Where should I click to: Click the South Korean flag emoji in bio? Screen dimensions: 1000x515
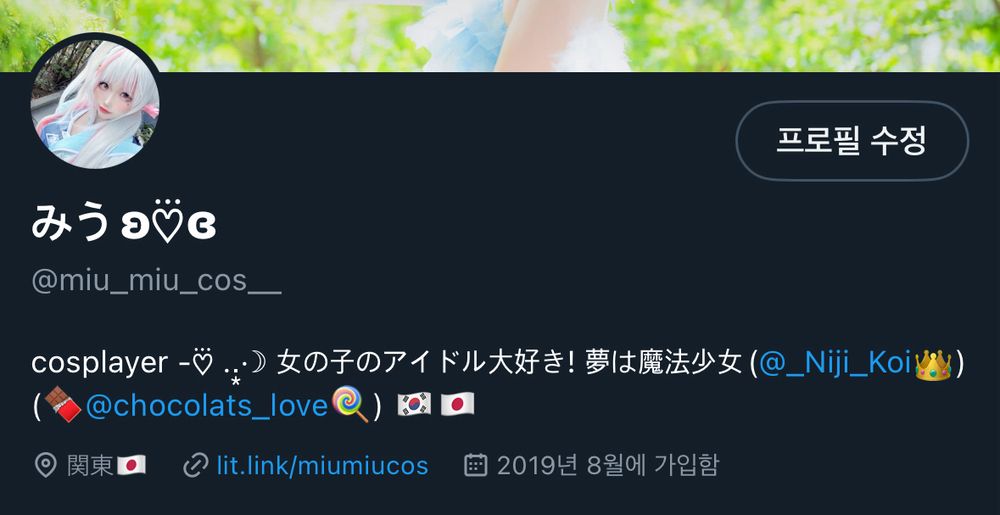(x=414, y=405)
